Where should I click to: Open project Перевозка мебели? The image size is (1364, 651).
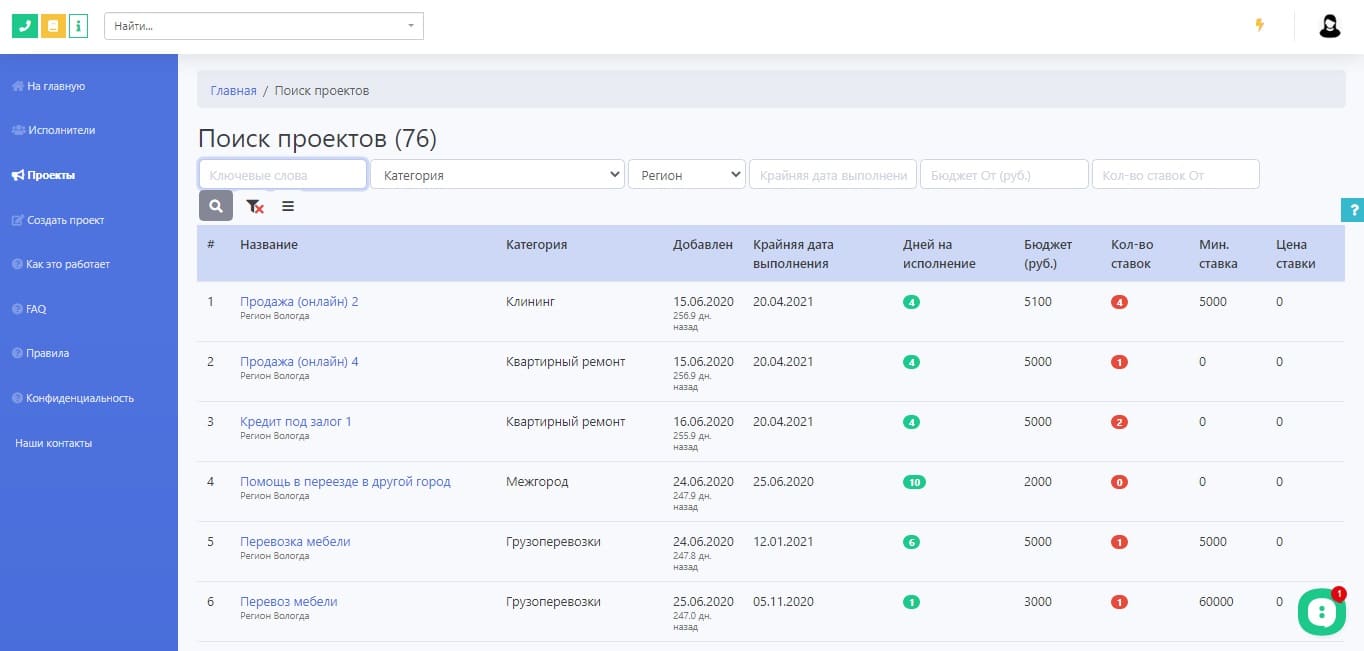coord(295,541)
